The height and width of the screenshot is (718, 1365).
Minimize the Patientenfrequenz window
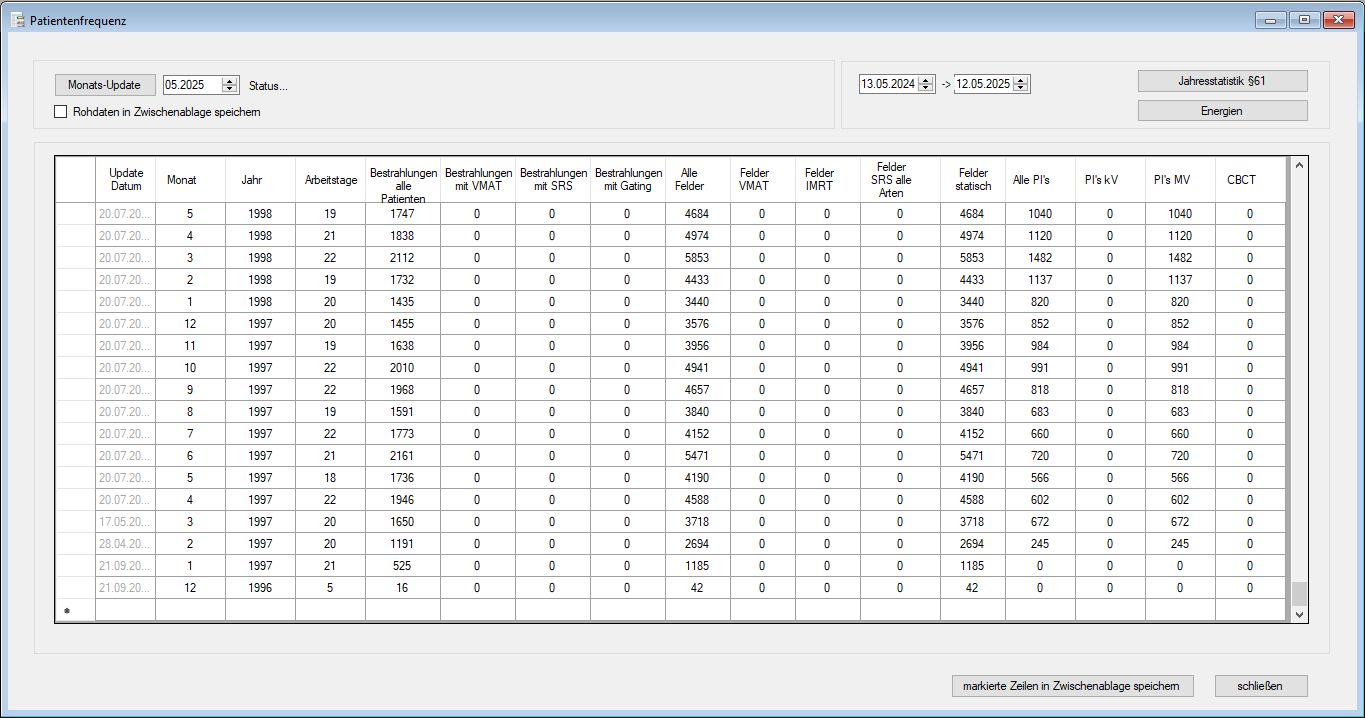[x=1271, y=19]
